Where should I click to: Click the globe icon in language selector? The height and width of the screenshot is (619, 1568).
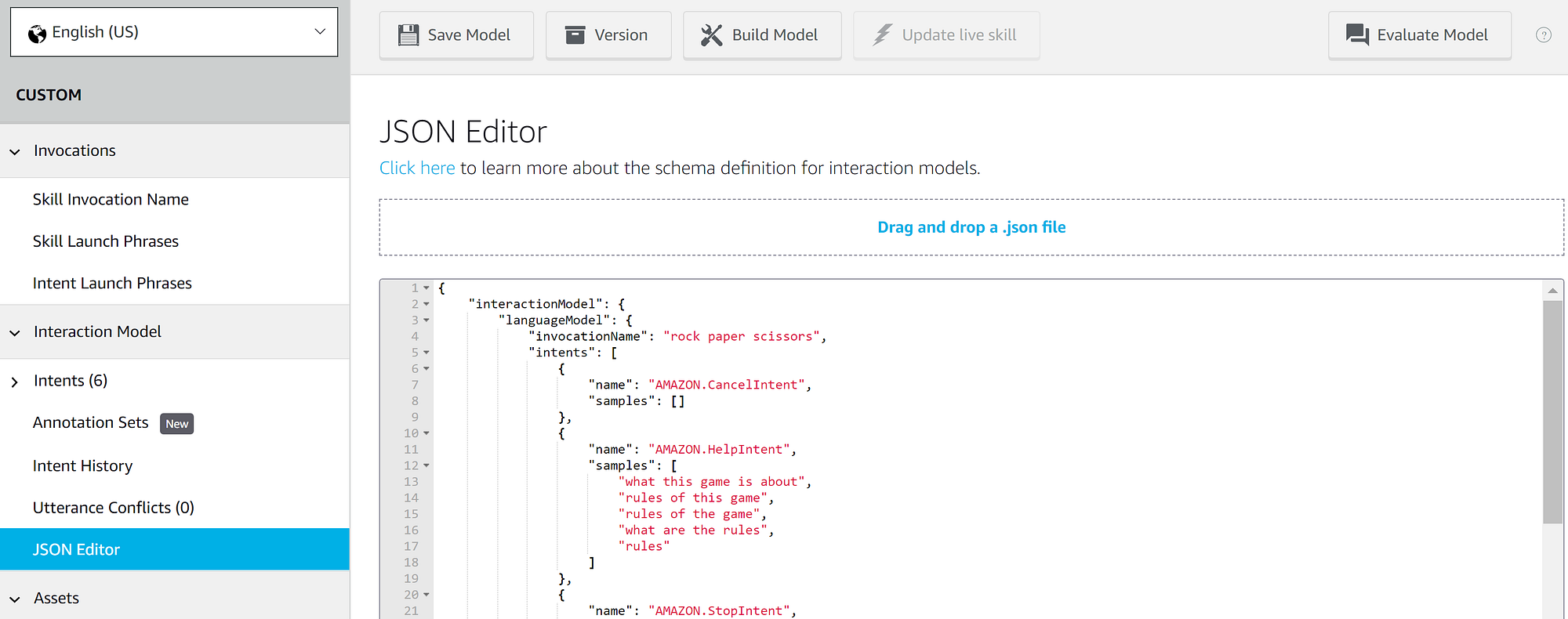click(x=37, y=34)
